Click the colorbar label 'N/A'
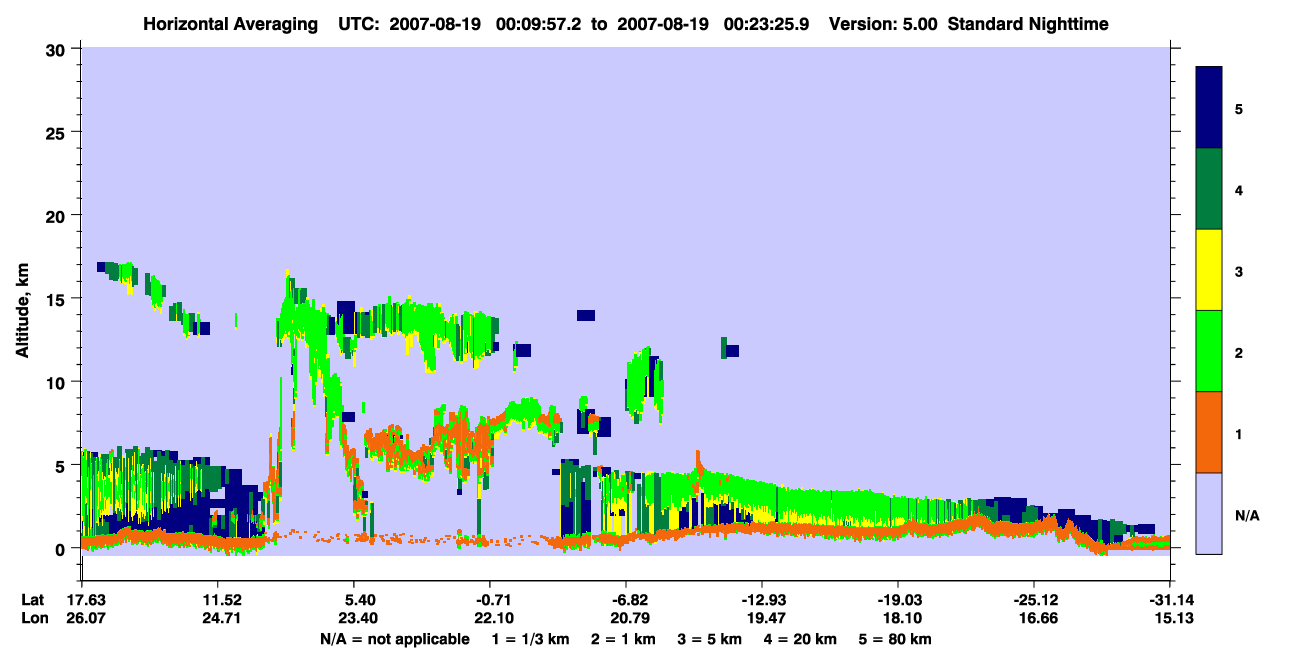Image resolution: width=1300 pixels, height=667 pixels. click(1246, 516)
